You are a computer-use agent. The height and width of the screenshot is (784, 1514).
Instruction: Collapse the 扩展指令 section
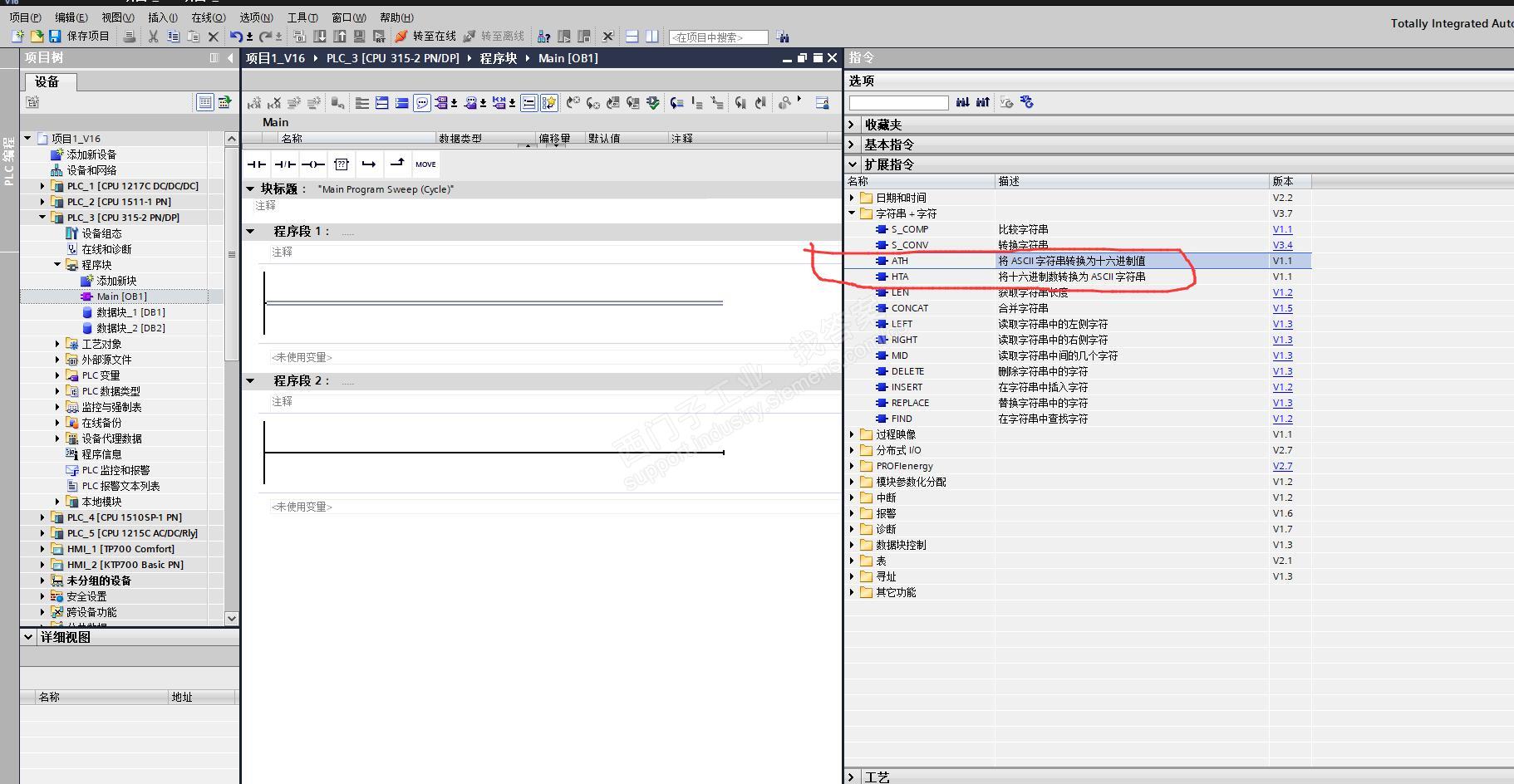point(852,164)
